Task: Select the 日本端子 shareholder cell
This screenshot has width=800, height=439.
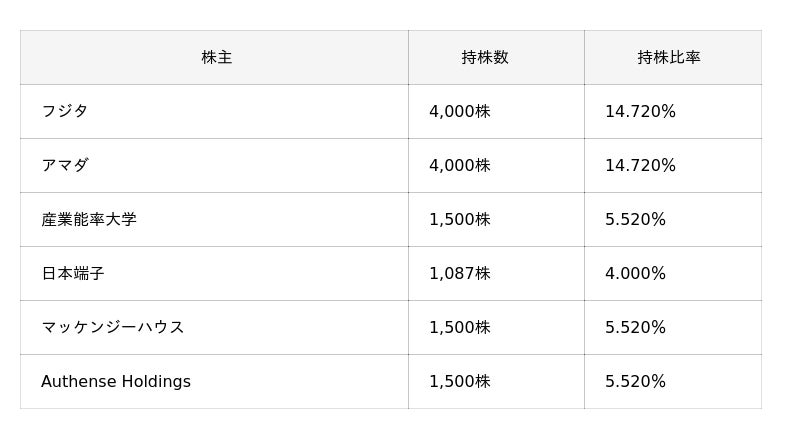Action: (x=73, y=274)
